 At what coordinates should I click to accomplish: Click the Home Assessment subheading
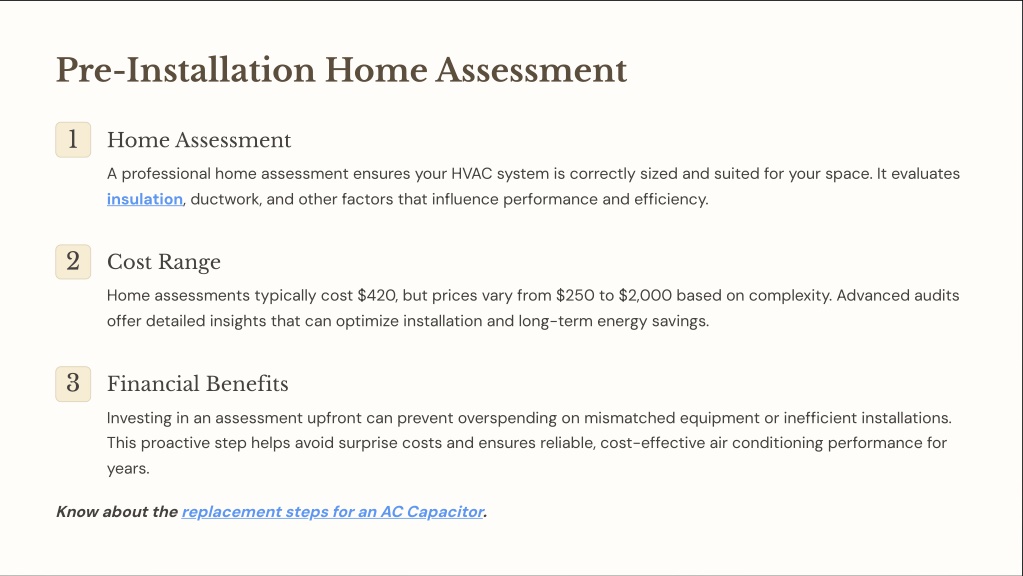[199, 140]
